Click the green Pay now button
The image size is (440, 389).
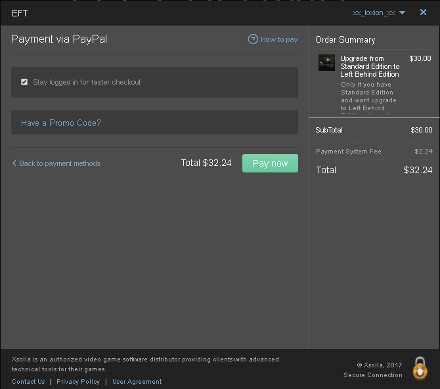click(270, 163)
